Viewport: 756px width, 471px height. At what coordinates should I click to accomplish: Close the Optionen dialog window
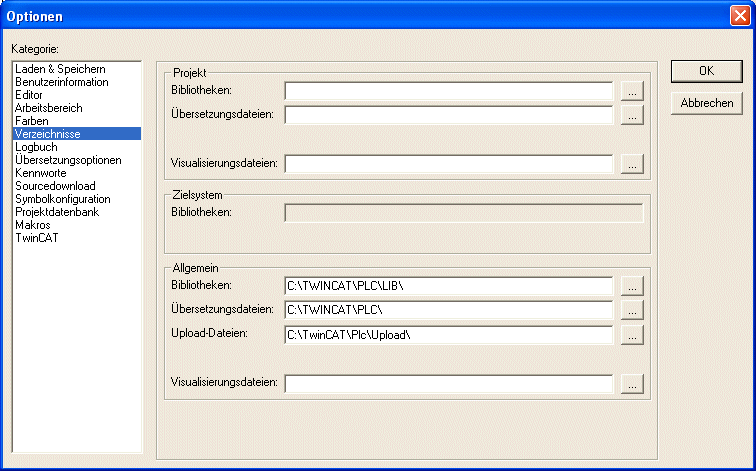(738, 16)
